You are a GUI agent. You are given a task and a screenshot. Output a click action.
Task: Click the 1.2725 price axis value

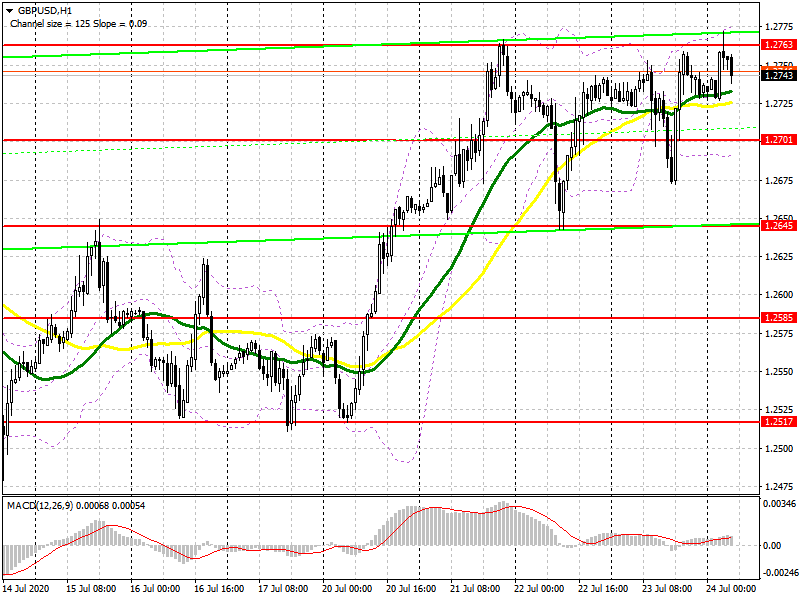[x=779, y=104]
